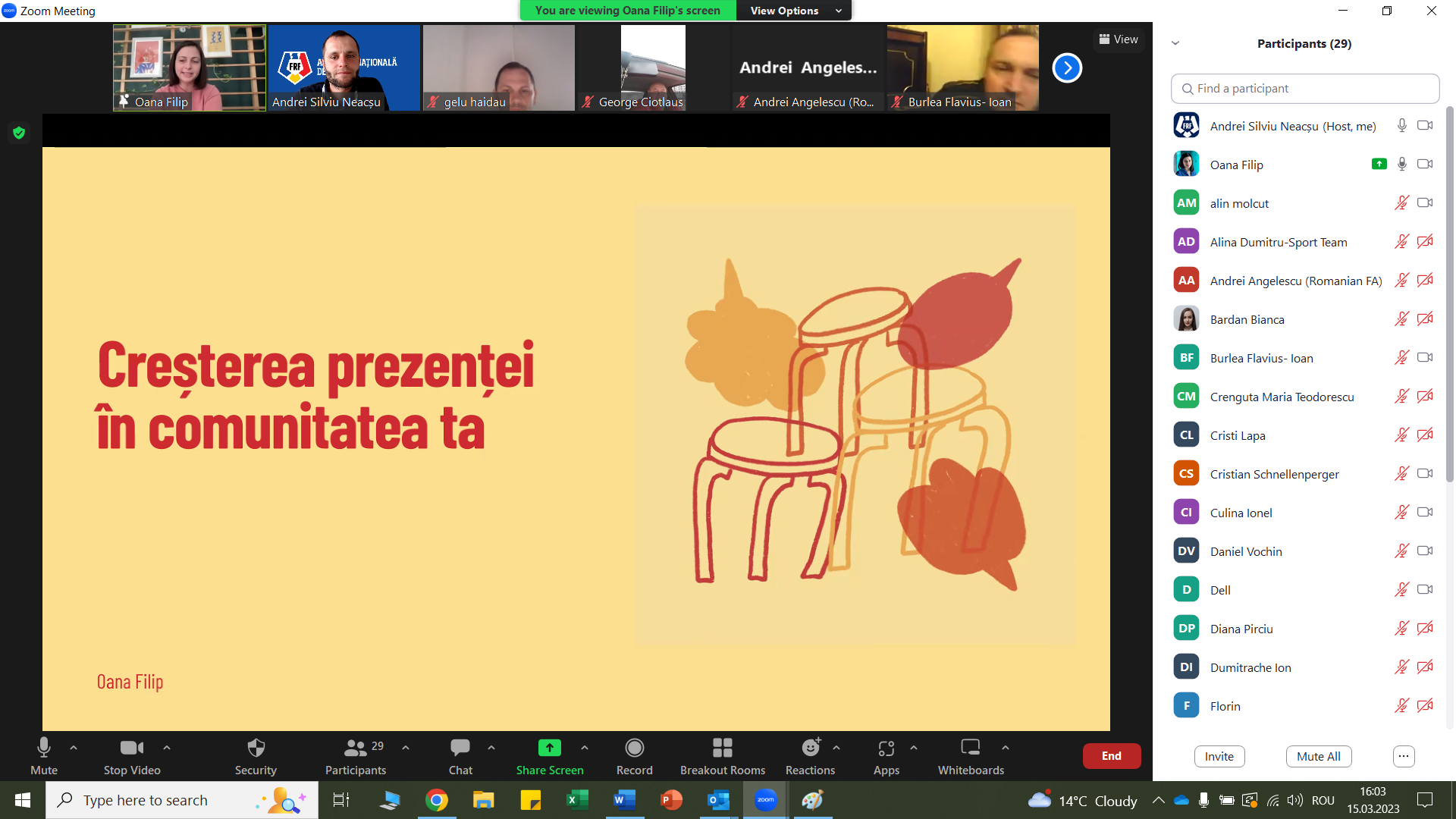Open Whiteboards from the toolbar
This screenshot has width=1456, height=819.
coord(970,748)
